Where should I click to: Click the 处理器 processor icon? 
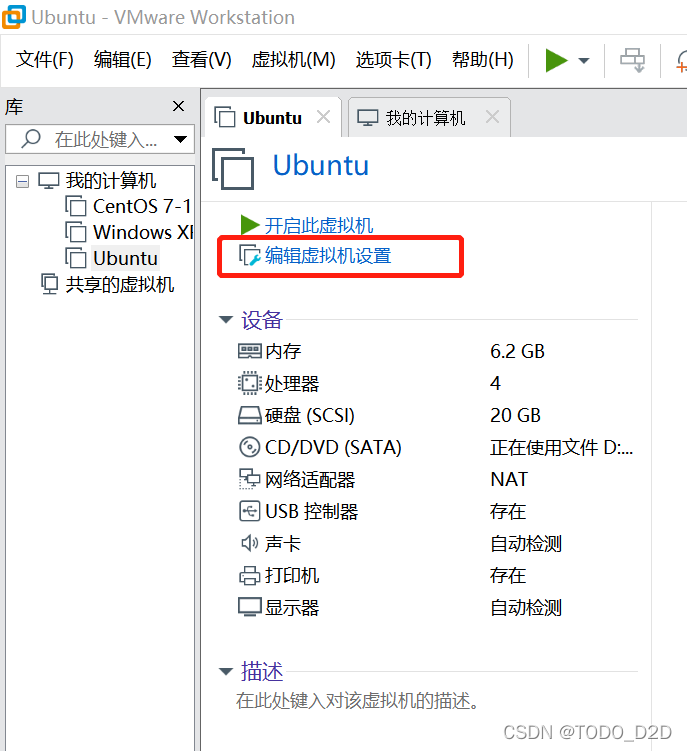pyautogui.click(x=249, y=383)
